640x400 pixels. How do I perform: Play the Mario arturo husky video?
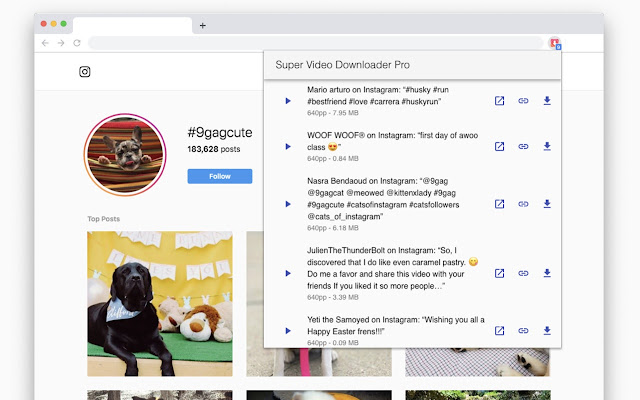tap(288, 101)
